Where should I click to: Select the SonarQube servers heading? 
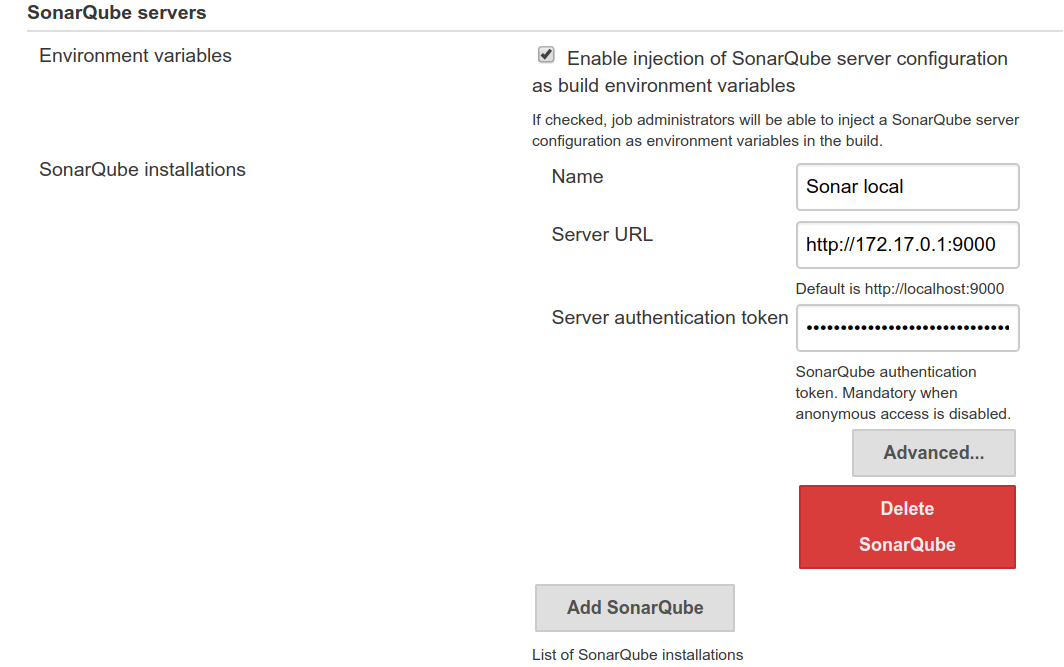point(117,13)
